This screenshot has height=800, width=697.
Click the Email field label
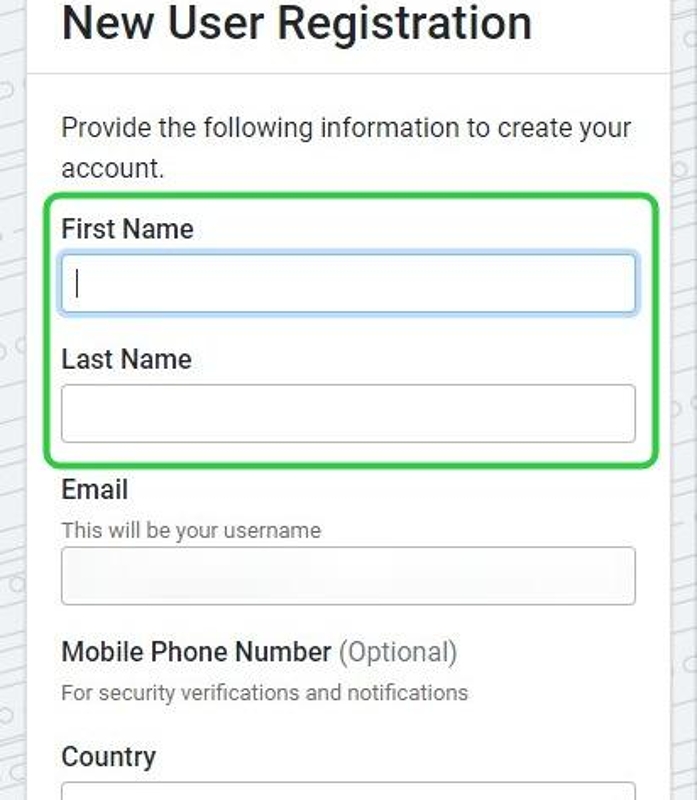click(x=95, y=490)
